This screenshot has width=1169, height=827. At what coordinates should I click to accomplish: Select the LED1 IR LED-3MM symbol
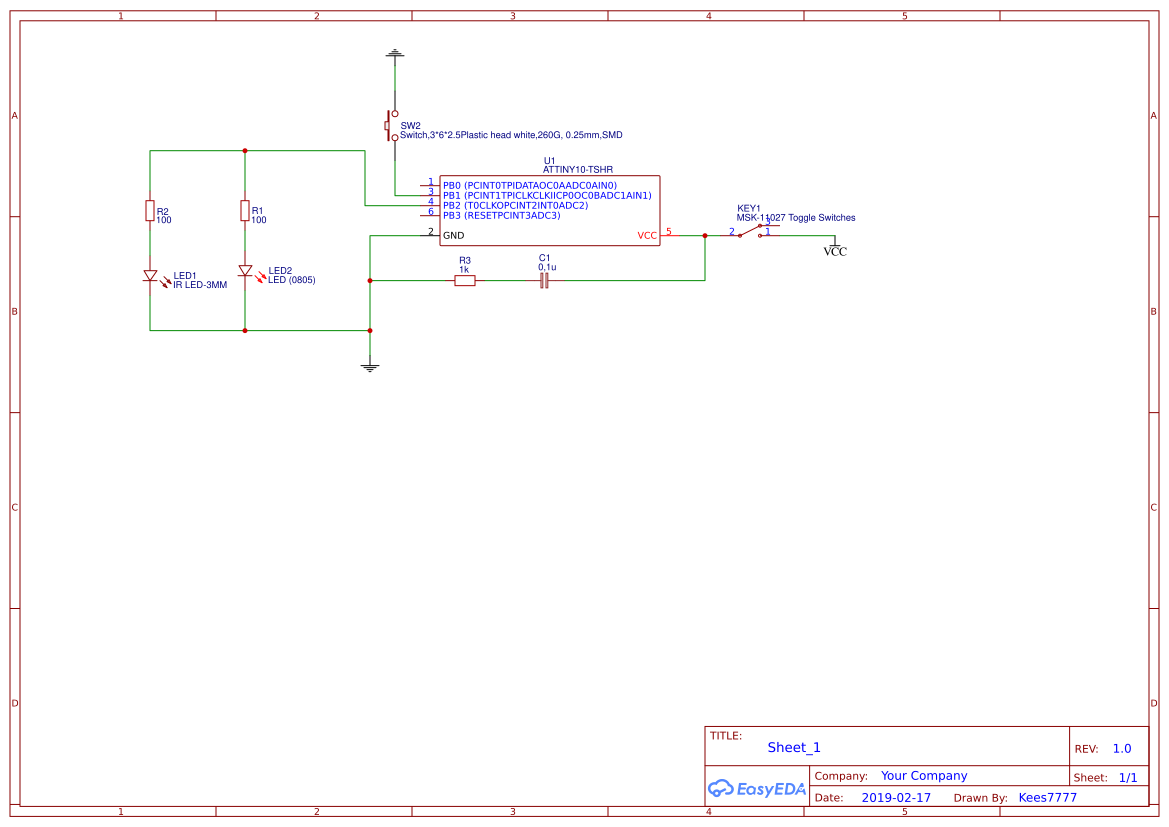click(x=149, y=275)
